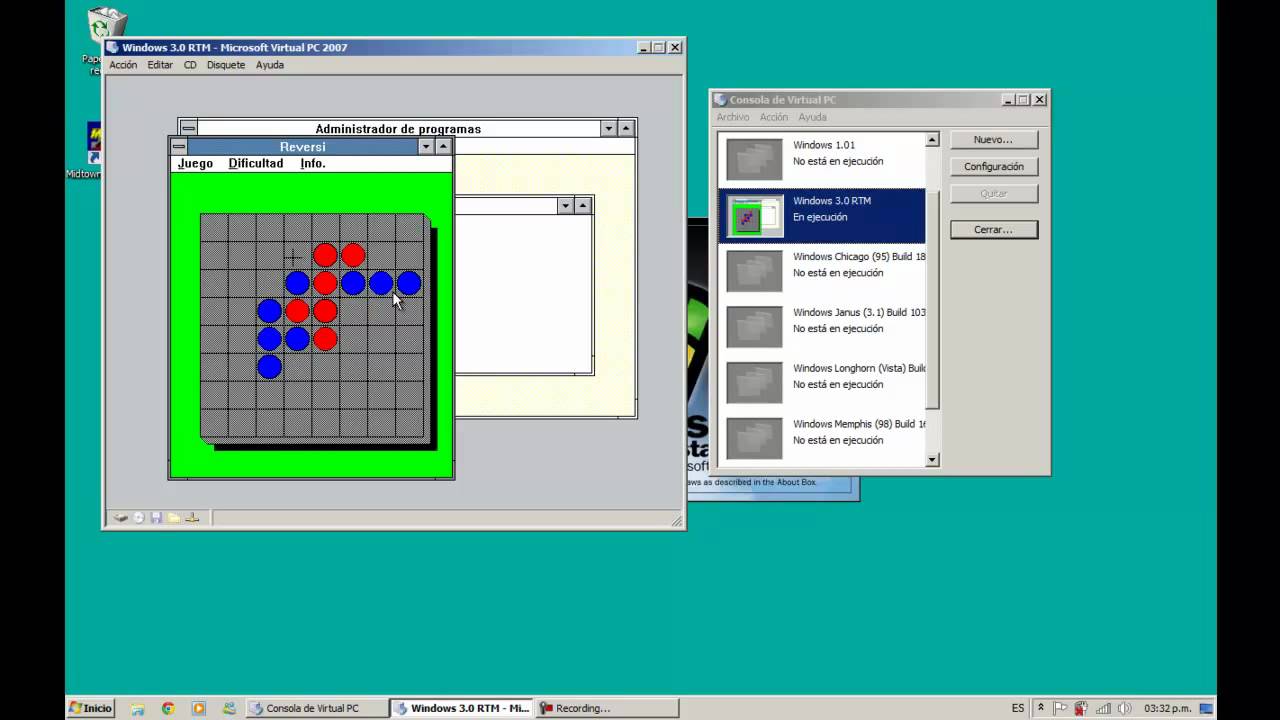Click the fourth quick launch icon beside Media Player
This screenshot has height=720, width=1280.
point(229,708)
